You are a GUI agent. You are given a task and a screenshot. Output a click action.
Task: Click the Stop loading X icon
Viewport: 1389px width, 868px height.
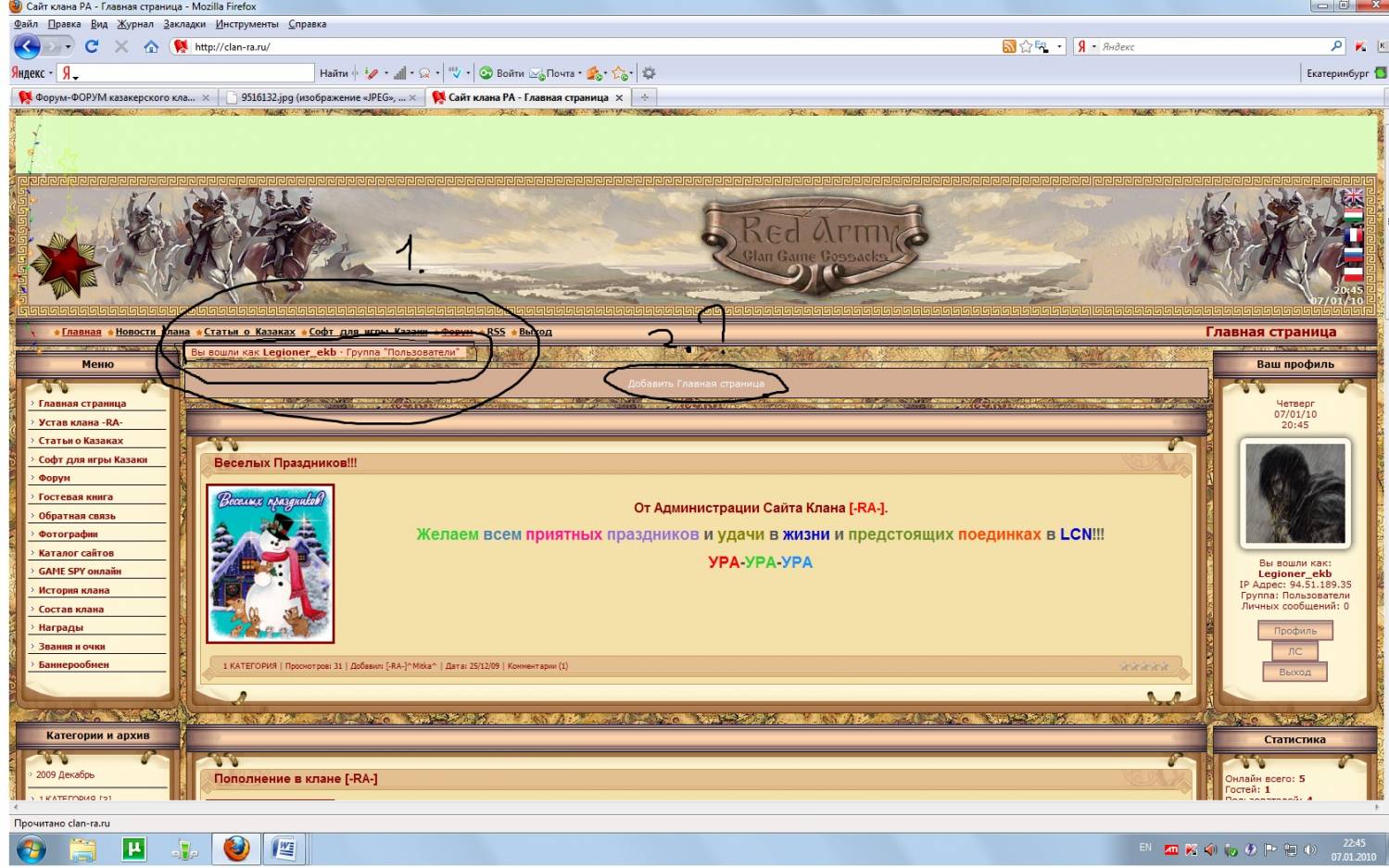[121, 46]
